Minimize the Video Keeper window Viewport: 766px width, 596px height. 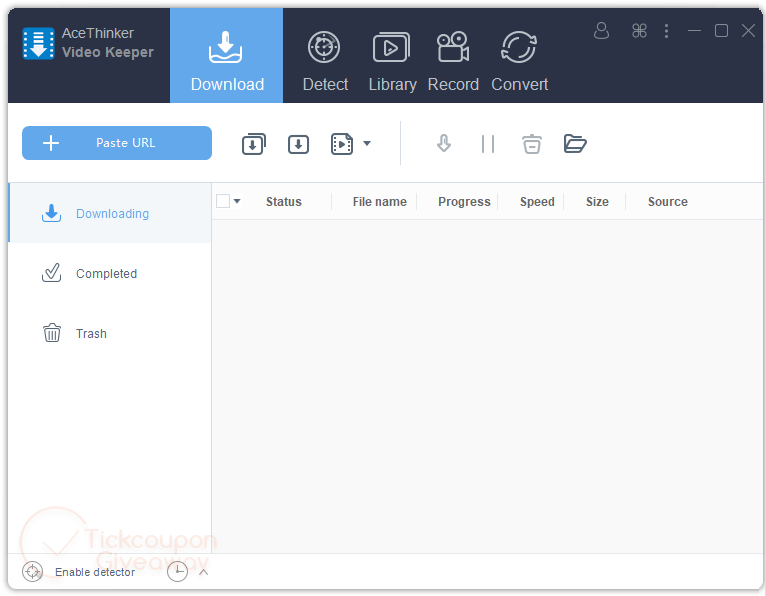[x=694, y=31]
